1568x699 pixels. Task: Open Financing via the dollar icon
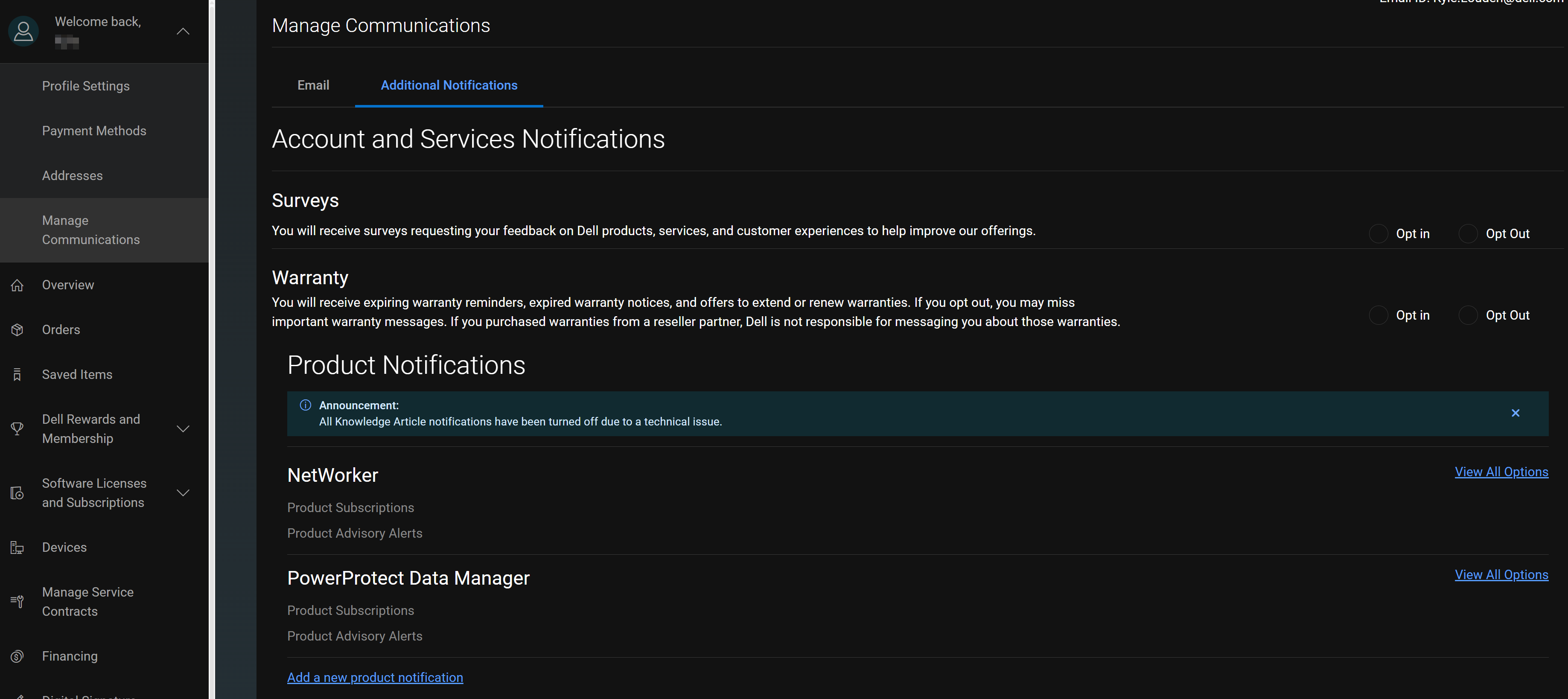pos(17,656)
